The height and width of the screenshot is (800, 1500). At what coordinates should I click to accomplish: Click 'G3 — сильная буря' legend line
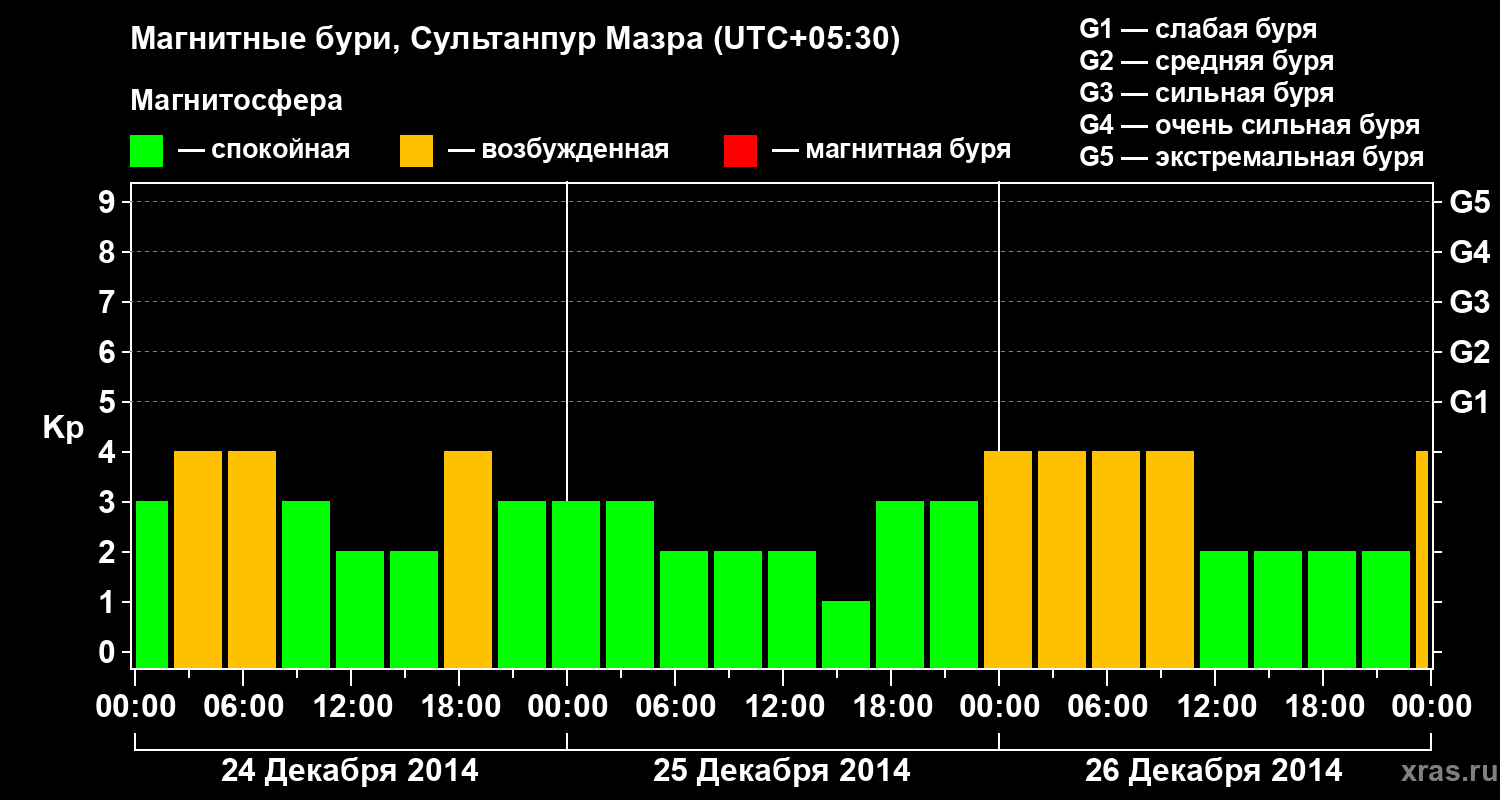pos(1207,93)
